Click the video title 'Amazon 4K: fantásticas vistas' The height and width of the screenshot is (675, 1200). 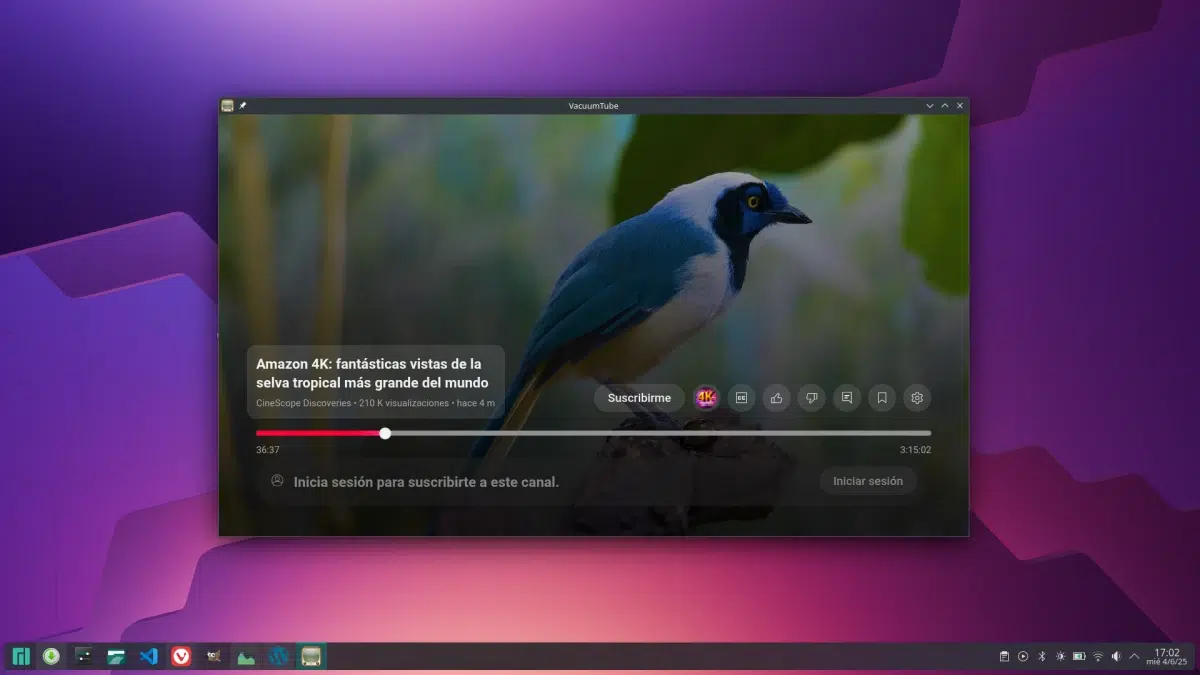click(372, 373)
